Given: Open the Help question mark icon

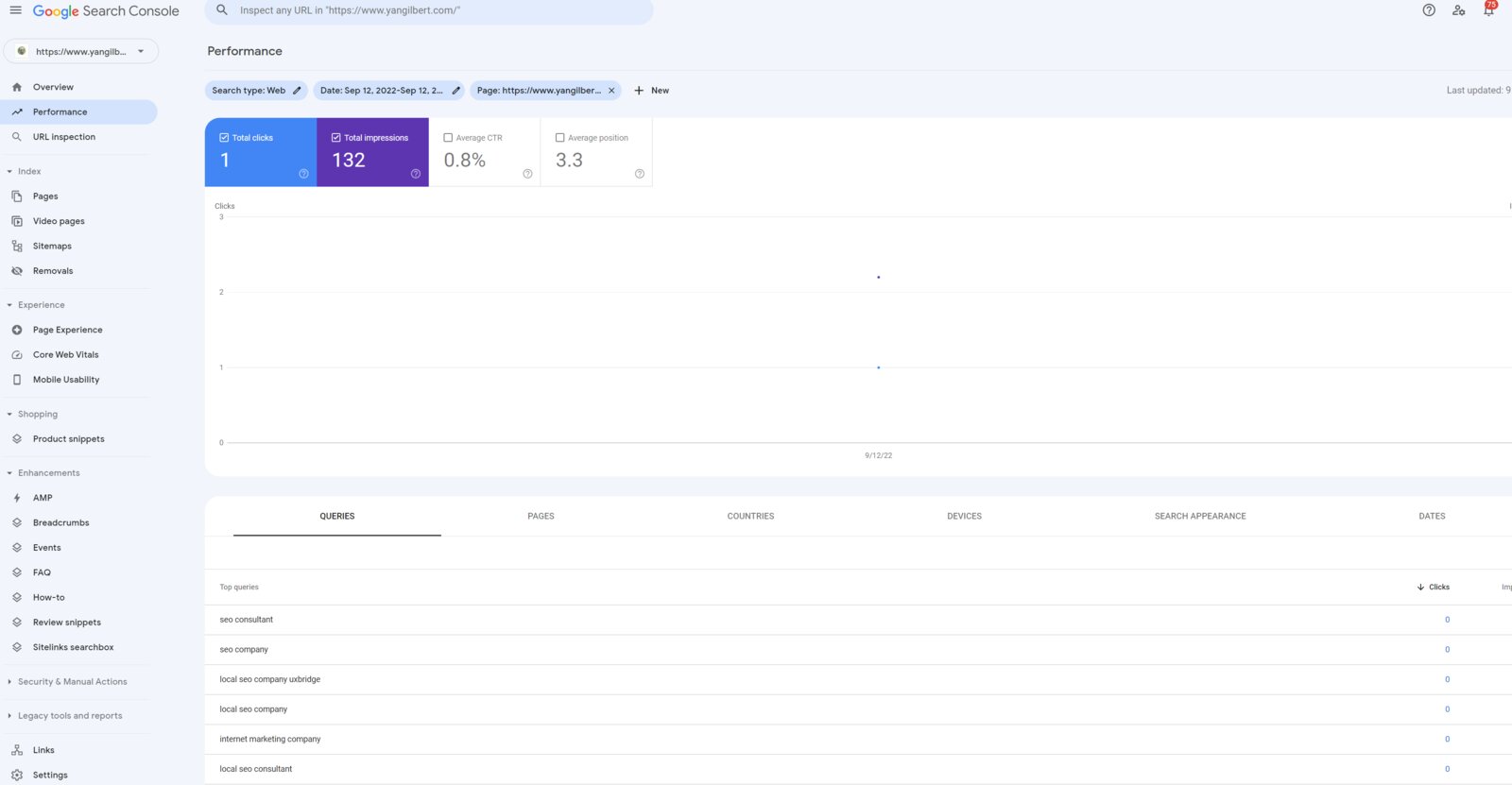Looking at the screenshot, I should (1429, 10).
